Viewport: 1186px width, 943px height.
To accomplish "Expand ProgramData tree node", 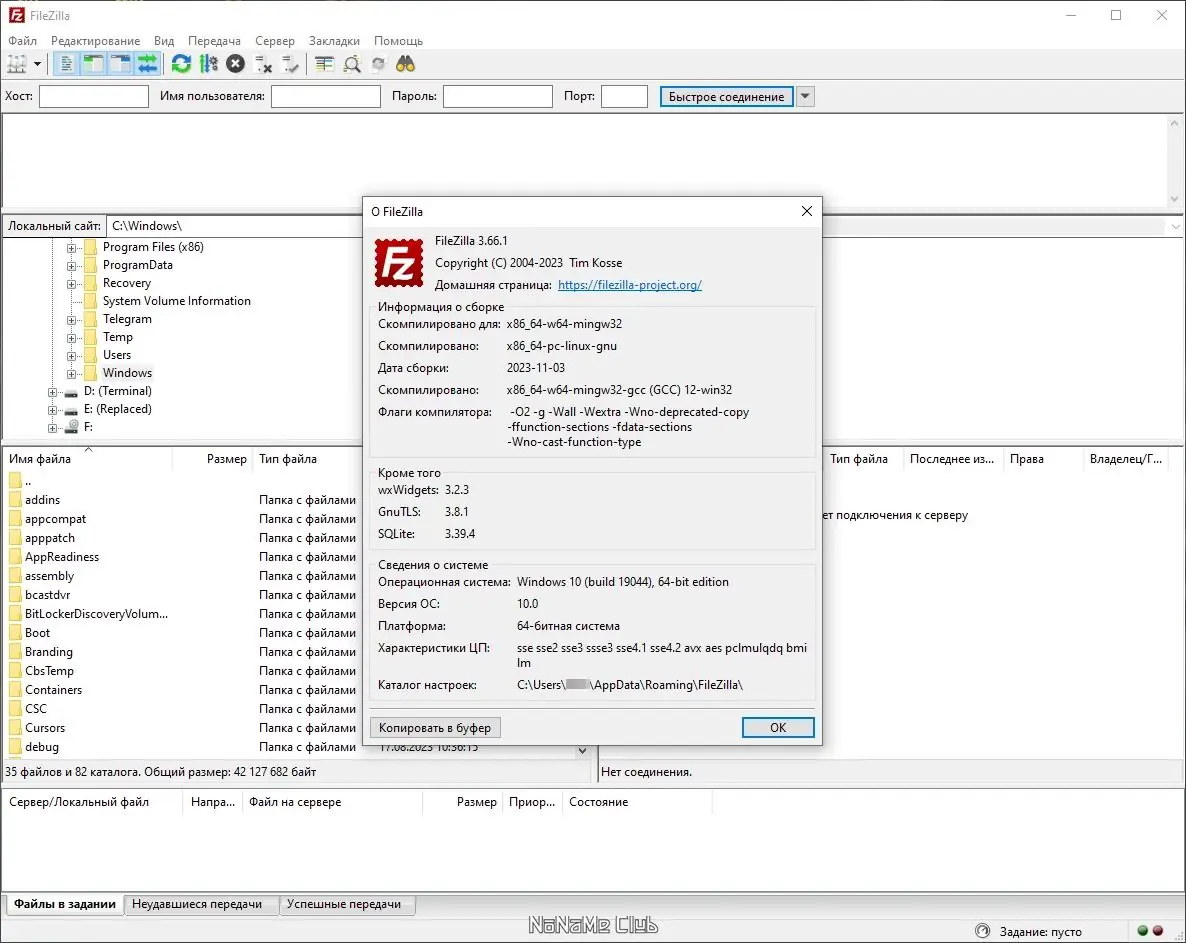I will tap(71, 266).
